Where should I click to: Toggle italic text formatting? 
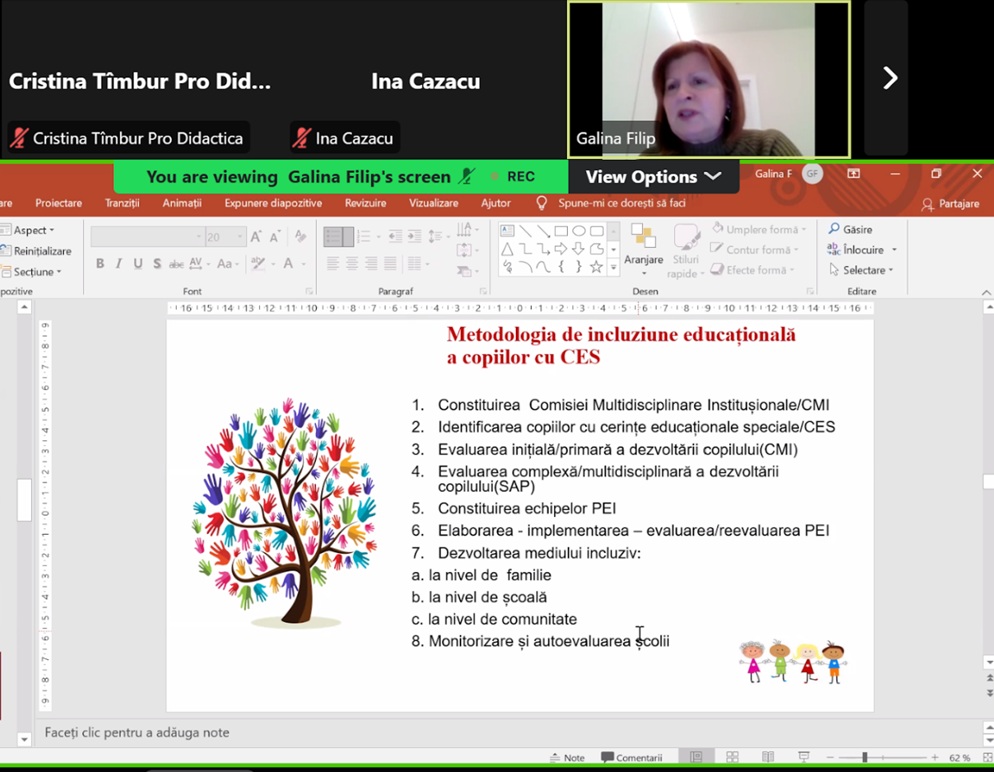tap(119, 264)
